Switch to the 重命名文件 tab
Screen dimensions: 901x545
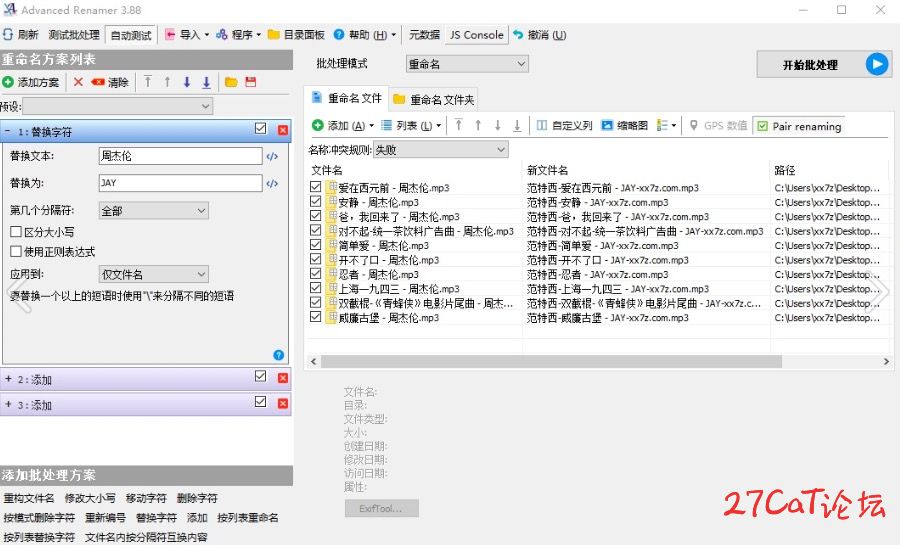coord(346,98)
